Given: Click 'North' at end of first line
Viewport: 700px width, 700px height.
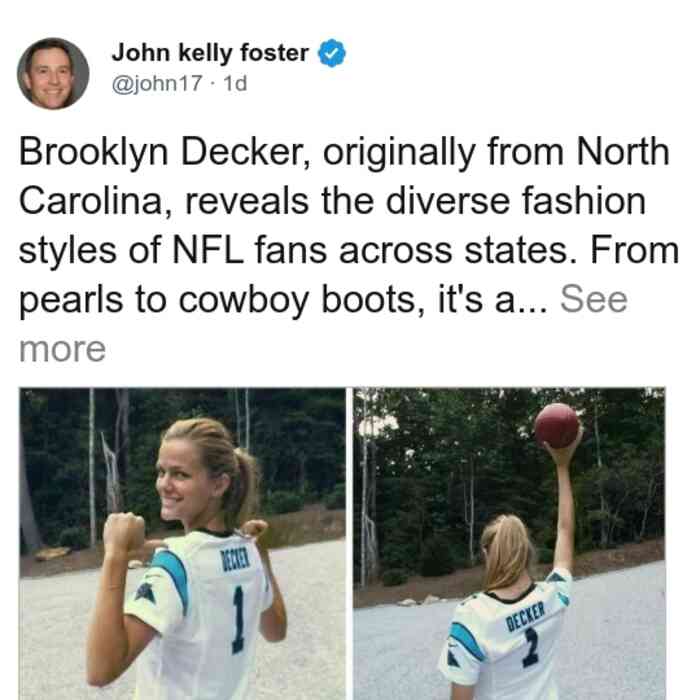Looking at the screenshot, I should coord(623,151).
